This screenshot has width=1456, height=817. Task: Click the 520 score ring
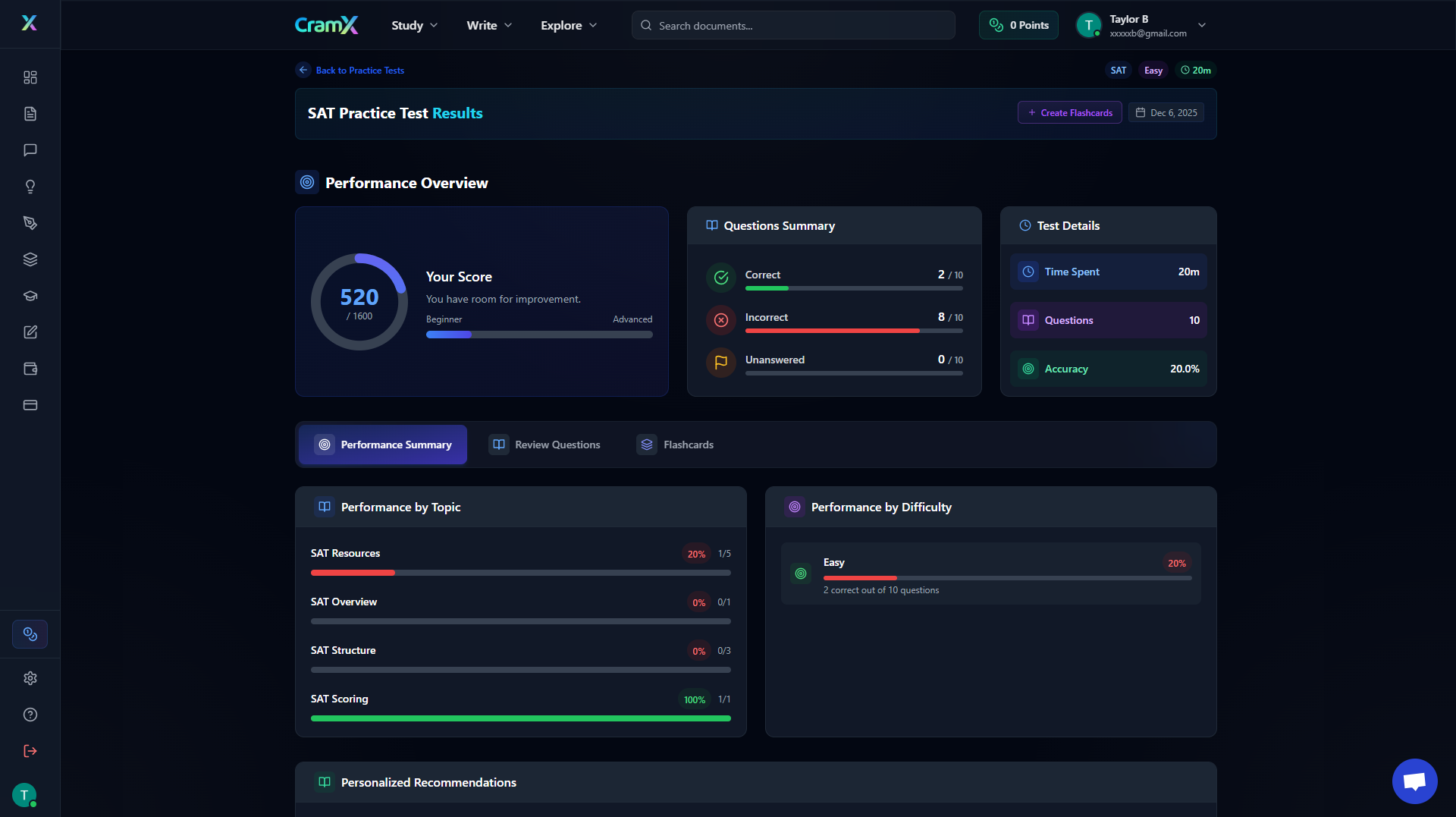(359, 302)
